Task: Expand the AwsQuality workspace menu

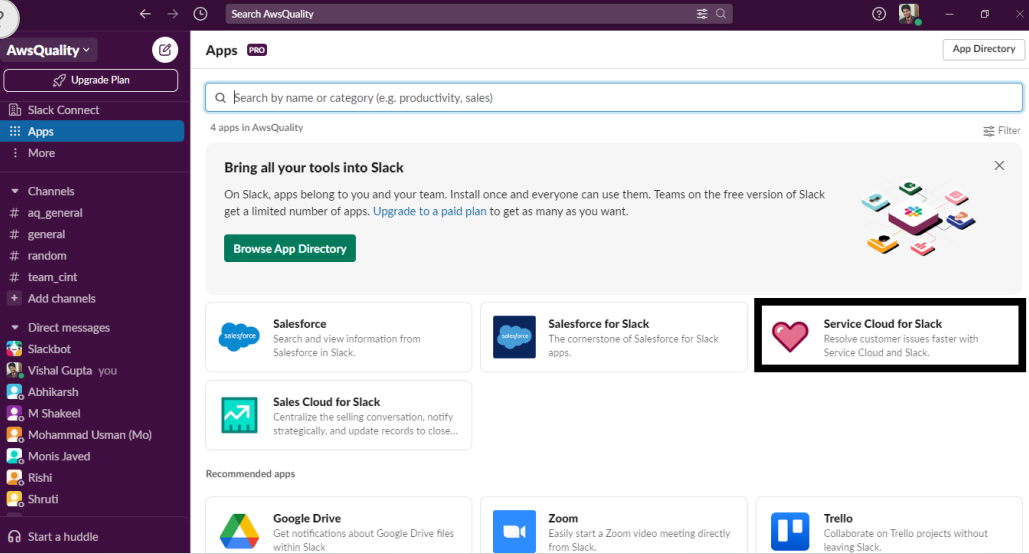Action: 49,50
